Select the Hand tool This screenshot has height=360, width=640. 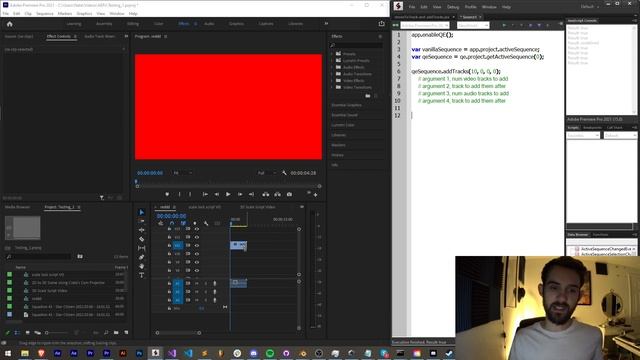point(142,266)
